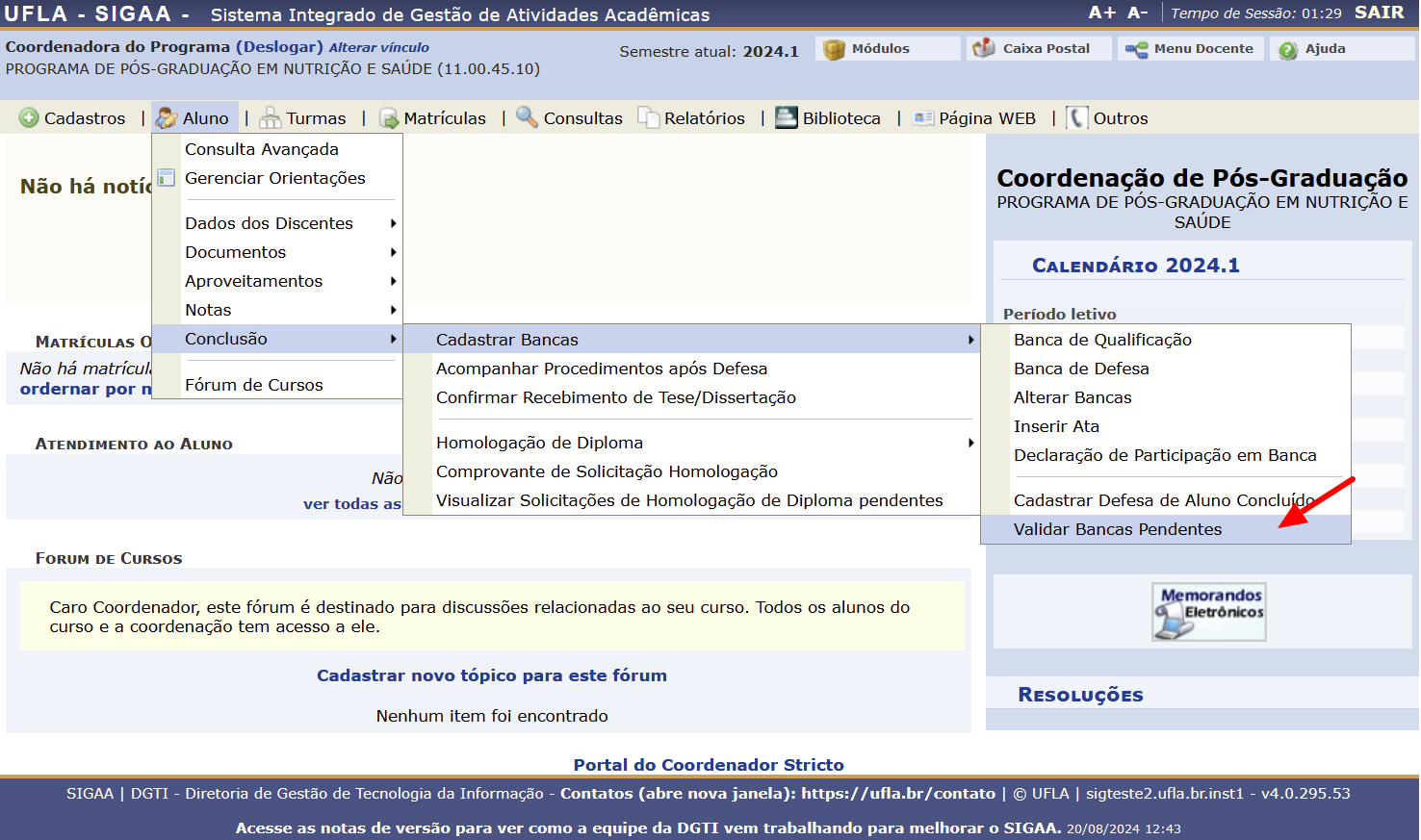Click the Matrículas menu icon

[389, 118]
